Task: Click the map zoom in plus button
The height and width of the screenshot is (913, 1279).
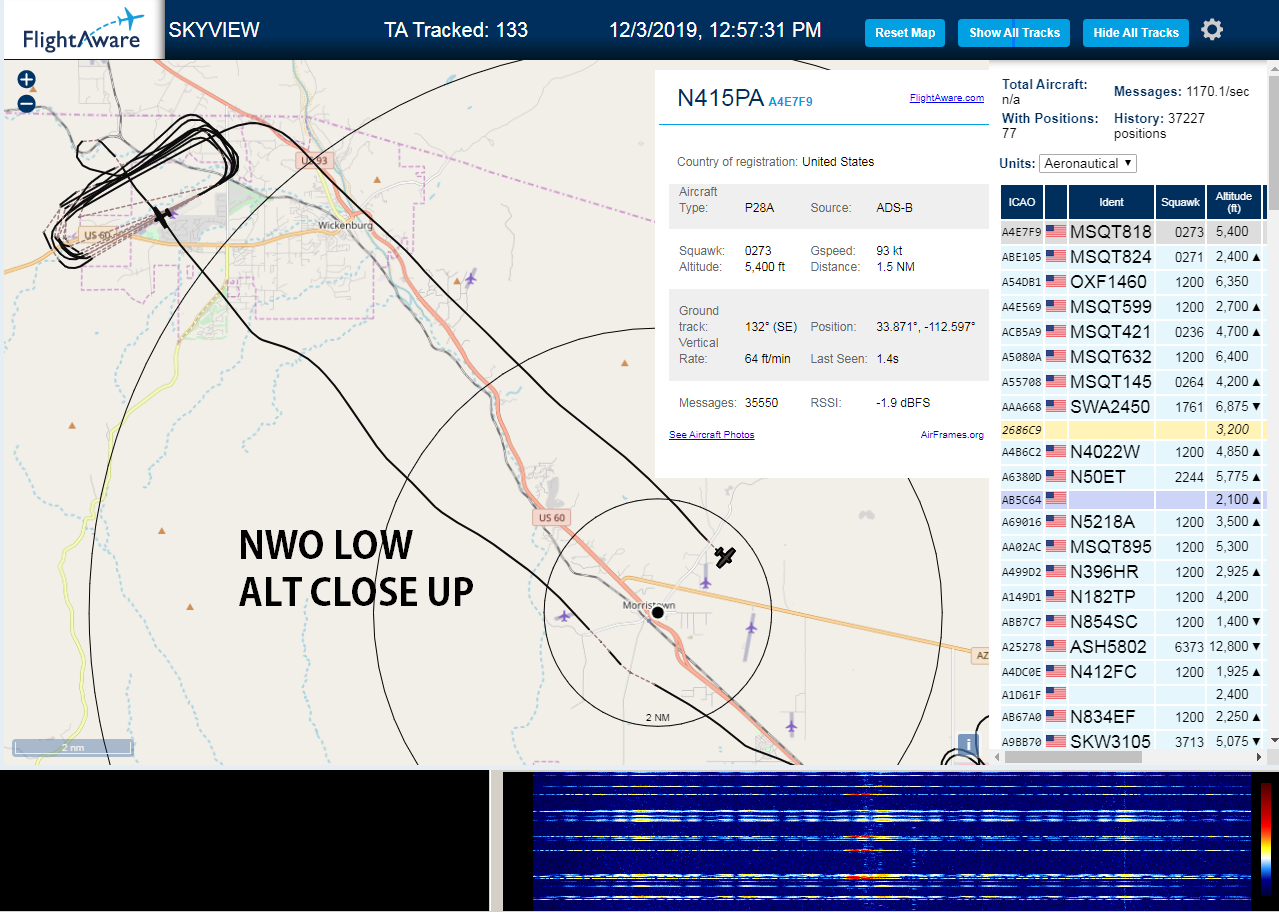Action: (x=27, y=79)
